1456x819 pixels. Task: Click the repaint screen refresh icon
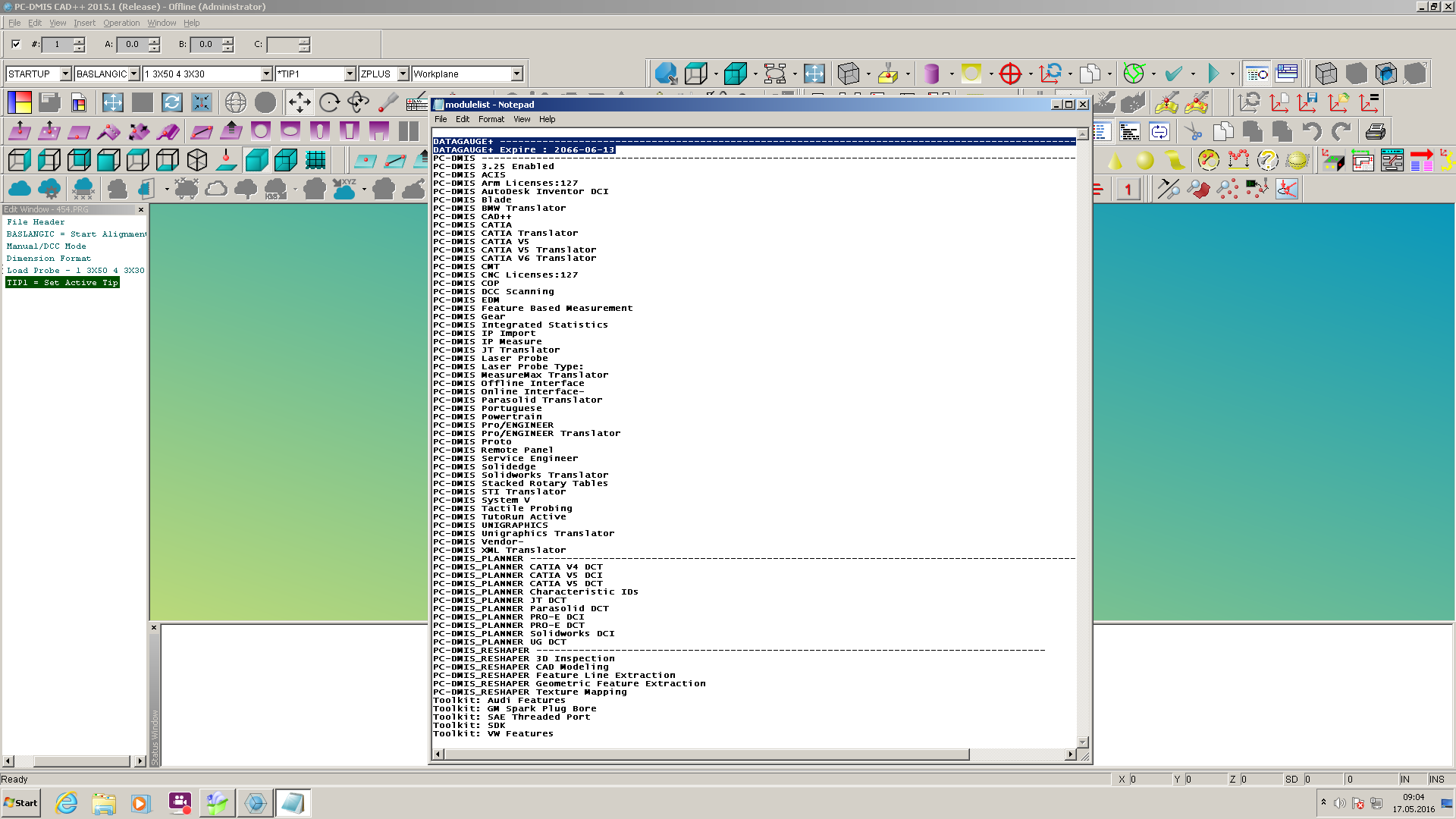[x=172, y=102]
